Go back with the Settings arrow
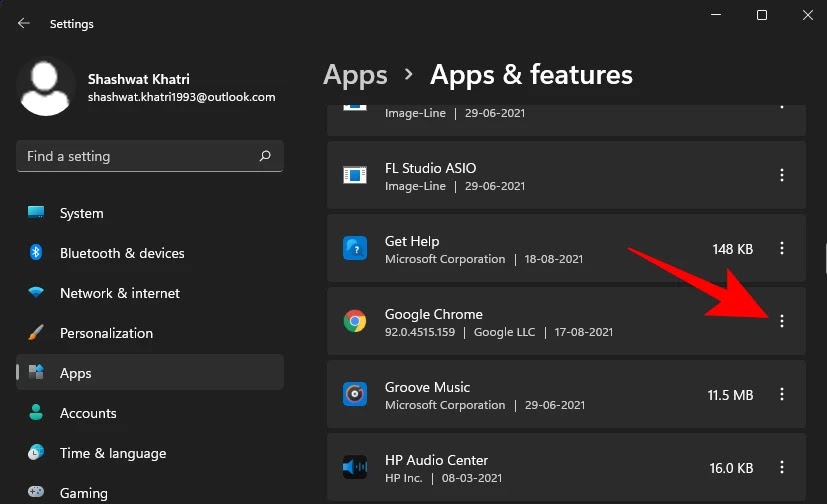Image resolution: width=827 pixels, height=504 pixels. click(24, 23)
